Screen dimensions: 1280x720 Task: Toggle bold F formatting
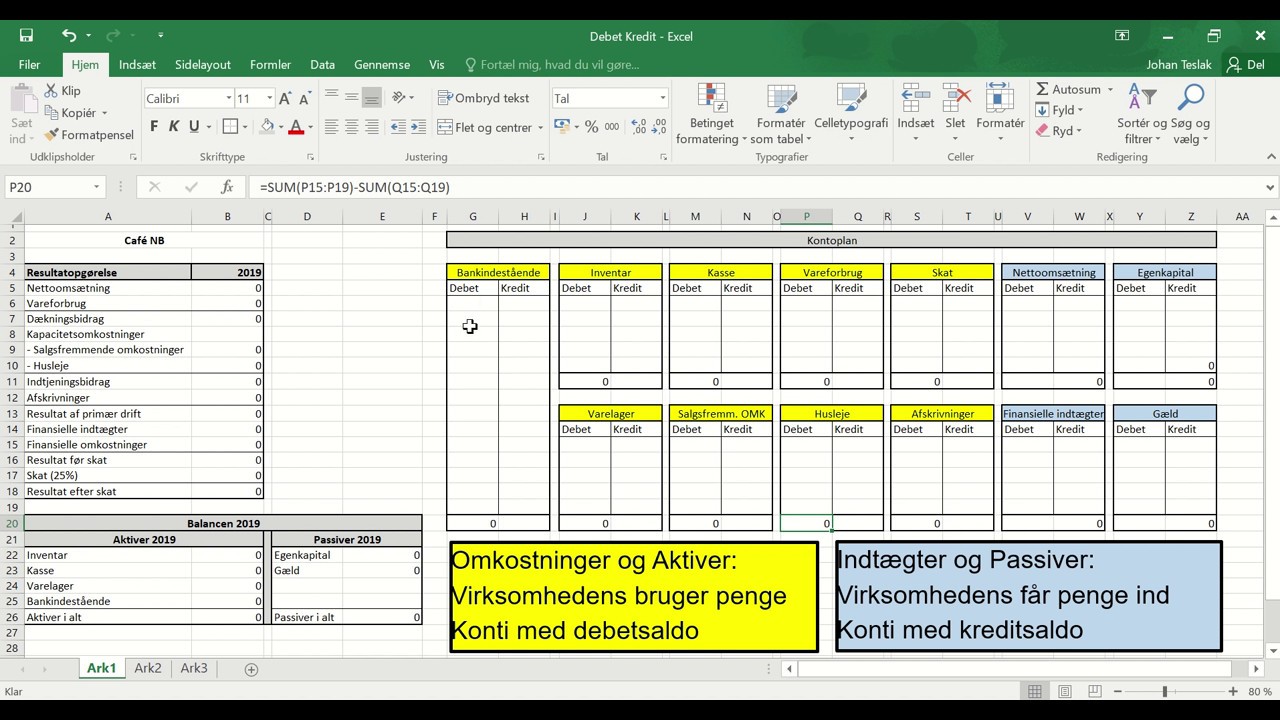(154, 127)
